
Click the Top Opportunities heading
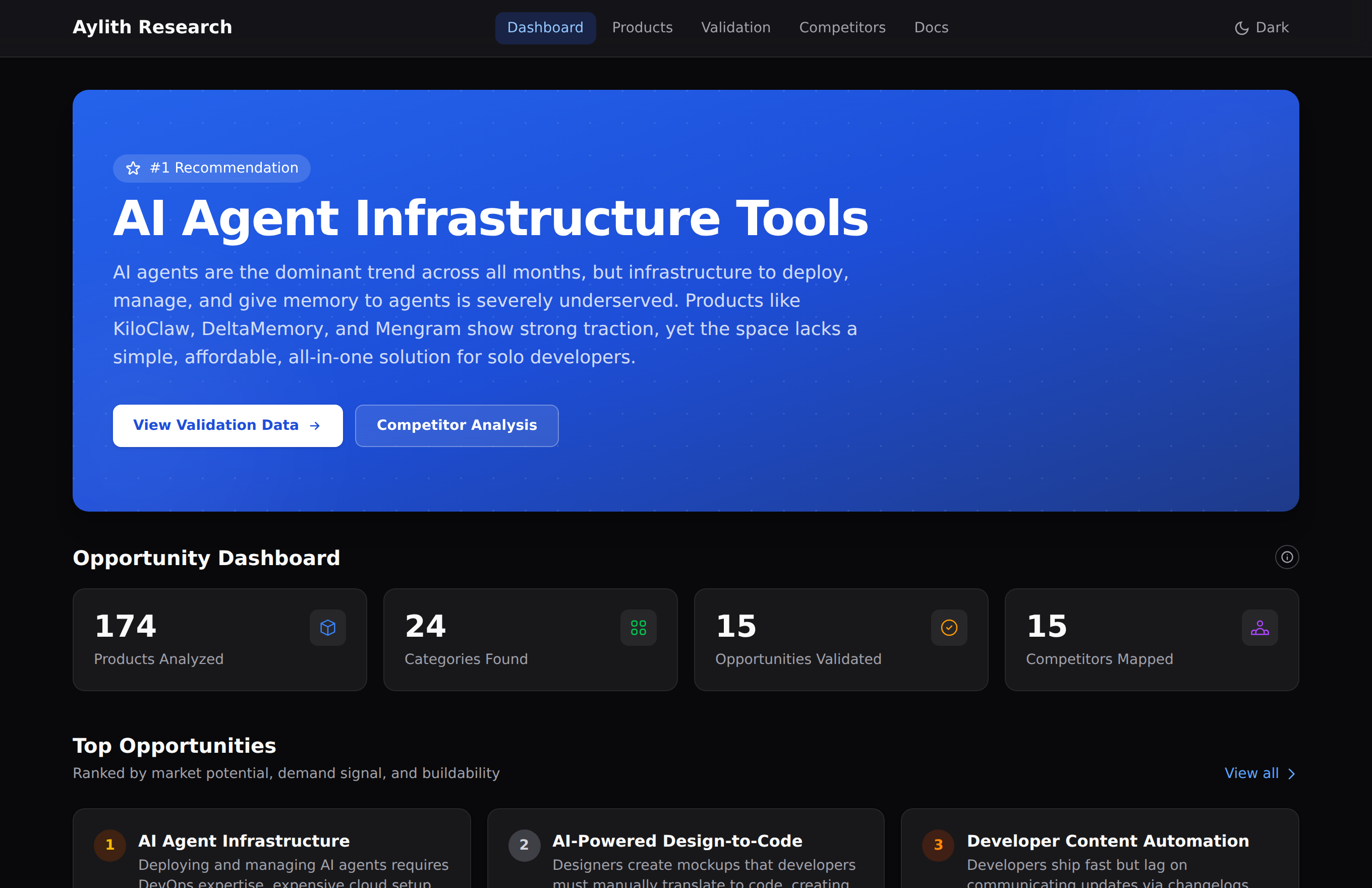(x=174, y=746)
